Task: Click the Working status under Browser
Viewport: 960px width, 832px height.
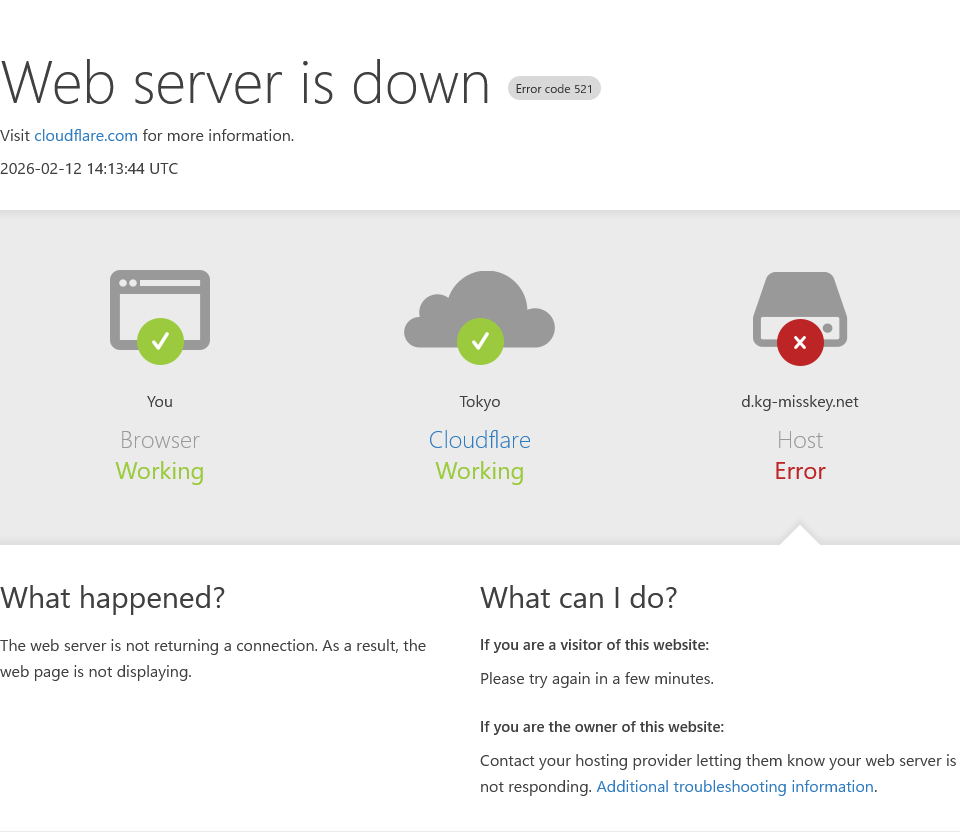Action: point(160,471)
